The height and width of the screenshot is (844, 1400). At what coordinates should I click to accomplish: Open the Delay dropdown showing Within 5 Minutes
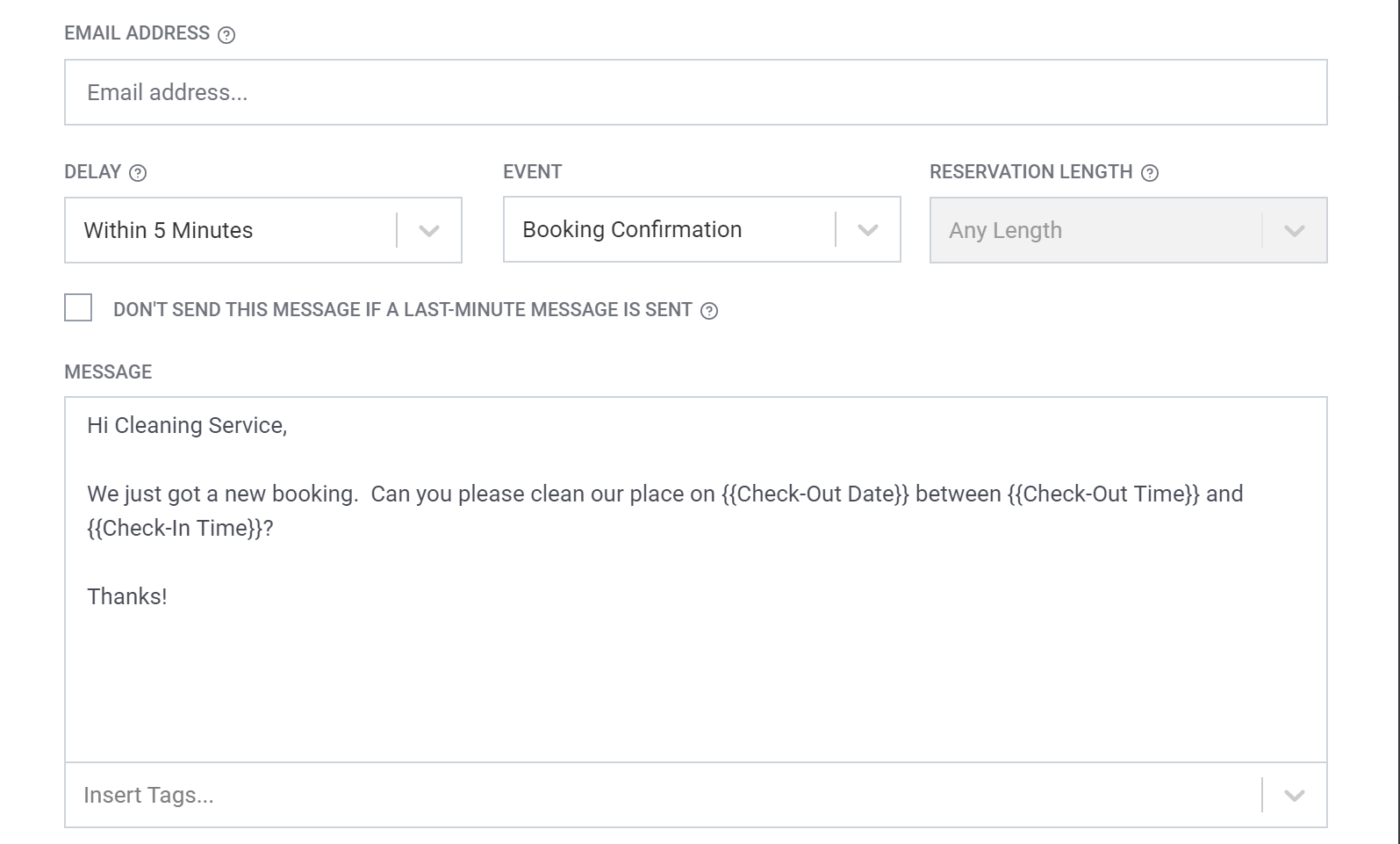tap(263, 230)
